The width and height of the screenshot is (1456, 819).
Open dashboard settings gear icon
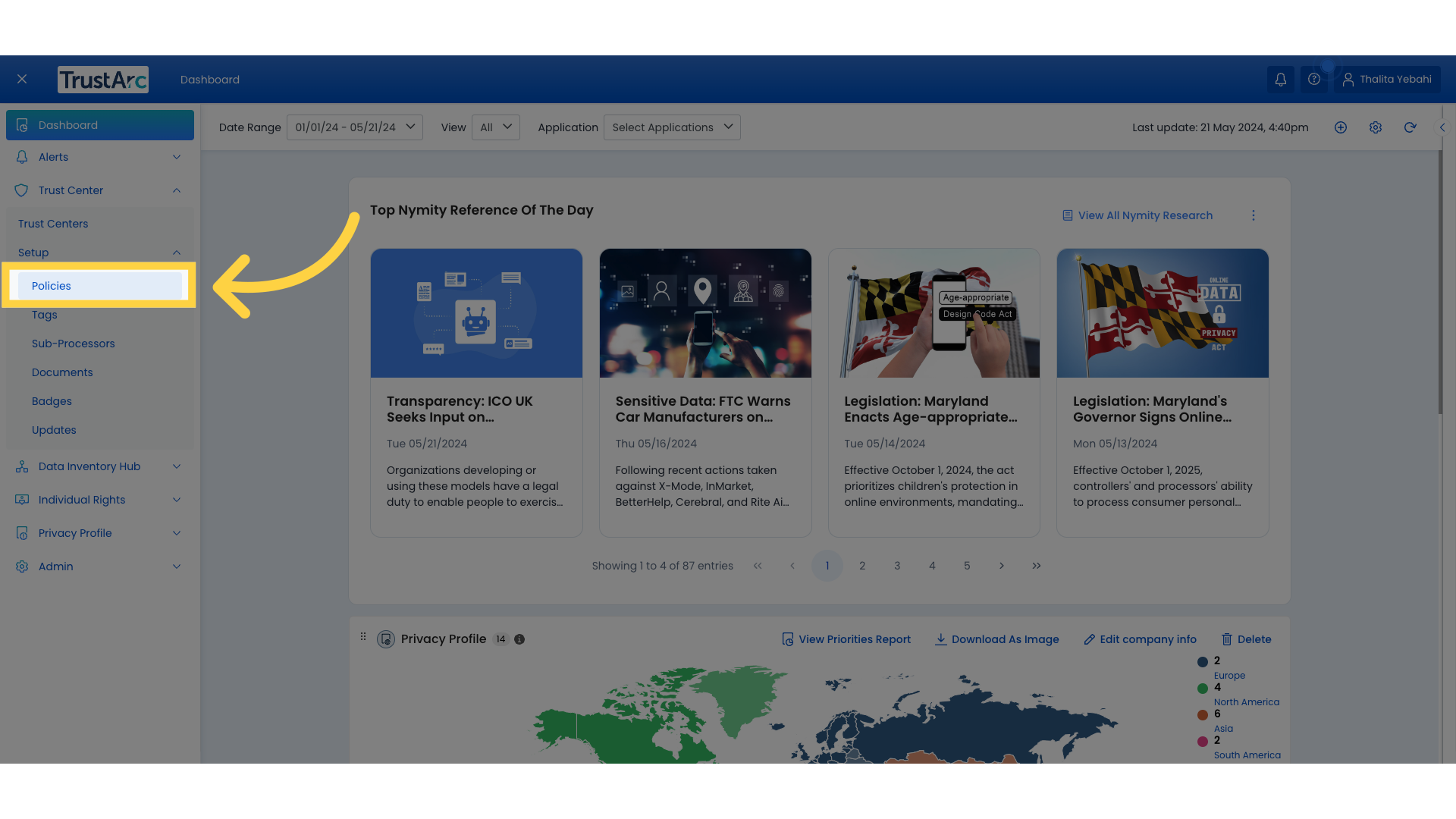click(1376, 127)
